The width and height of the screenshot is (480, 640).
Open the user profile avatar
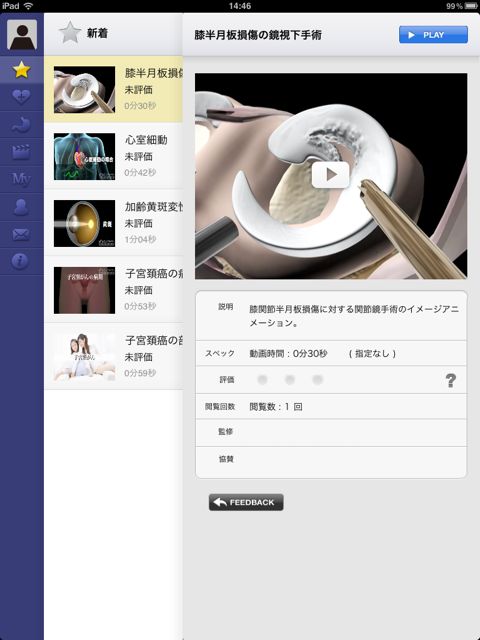22,35
